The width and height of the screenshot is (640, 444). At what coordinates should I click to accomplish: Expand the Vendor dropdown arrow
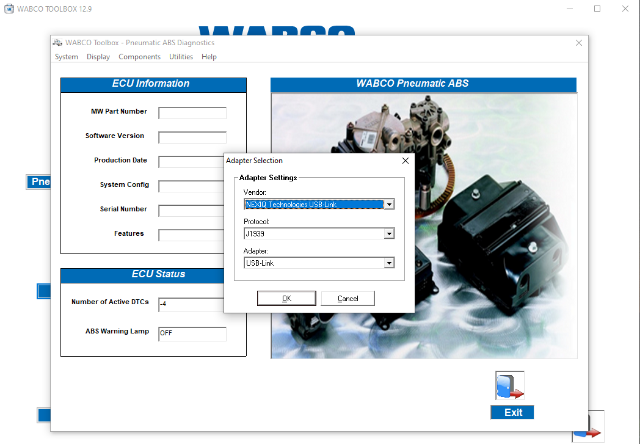tap(389, 204)
